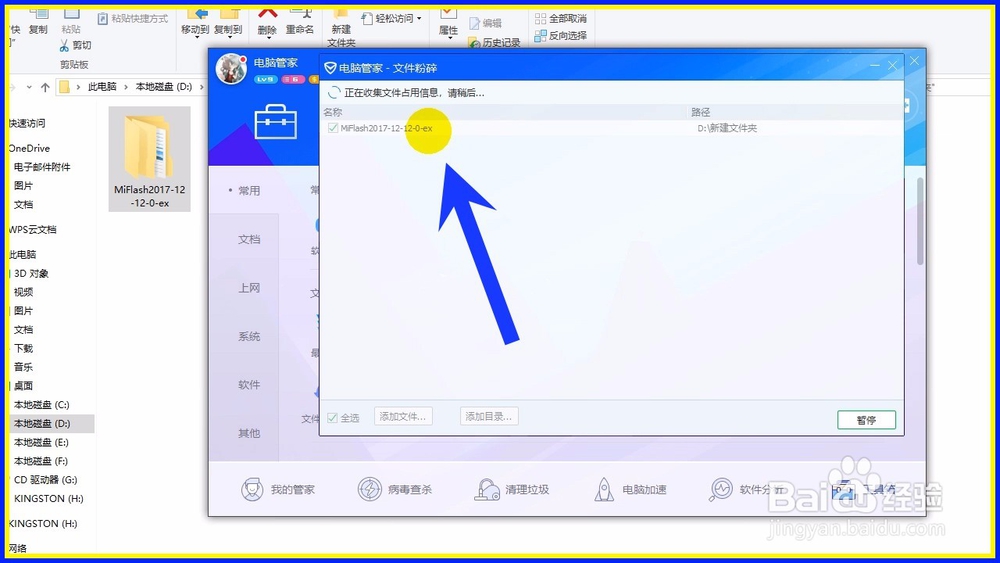
Task: Click Explorer up-one-level arrow
Action: pyautogui.click(x=45, y=87)
